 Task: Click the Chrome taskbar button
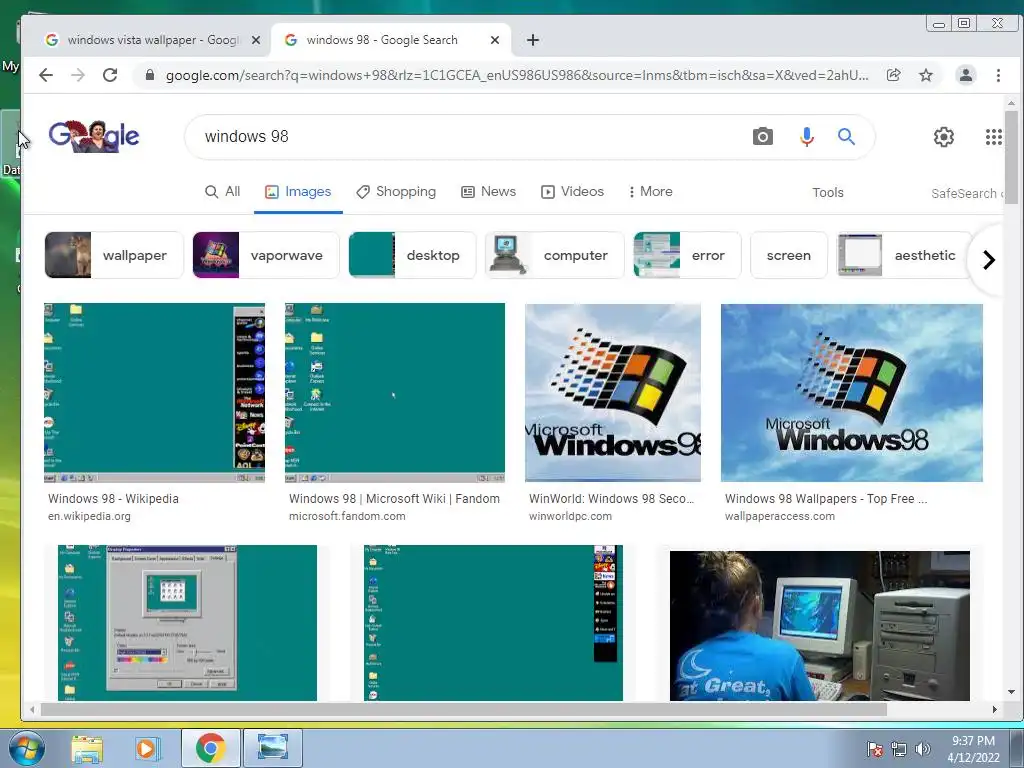click(210, 748)
